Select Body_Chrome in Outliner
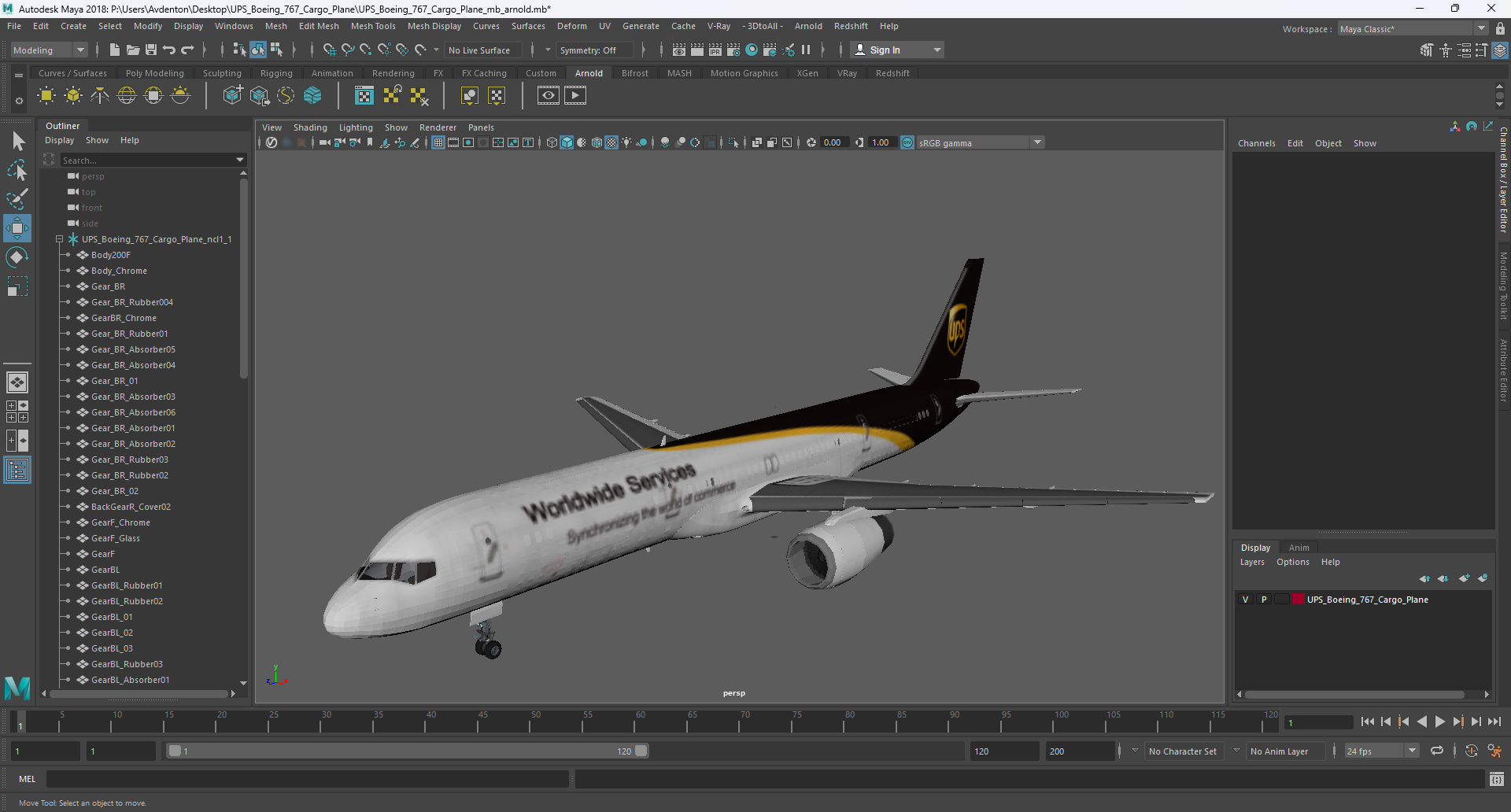 click(119, 271)
